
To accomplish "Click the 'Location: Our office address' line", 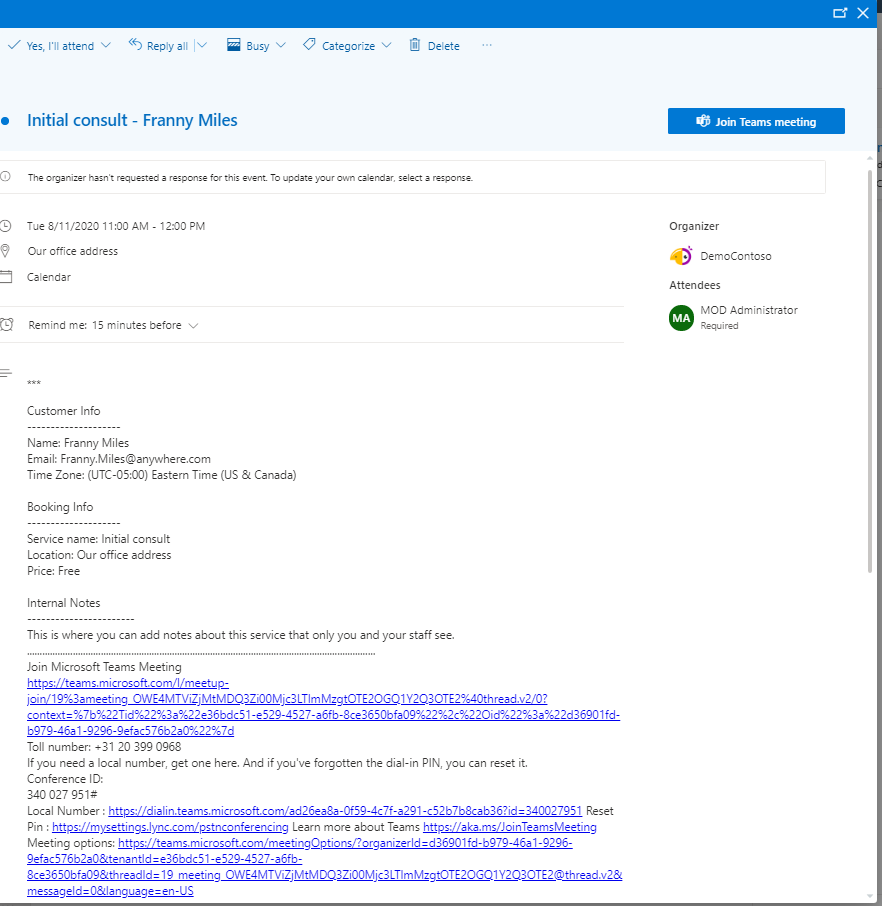I will [99, 555].
